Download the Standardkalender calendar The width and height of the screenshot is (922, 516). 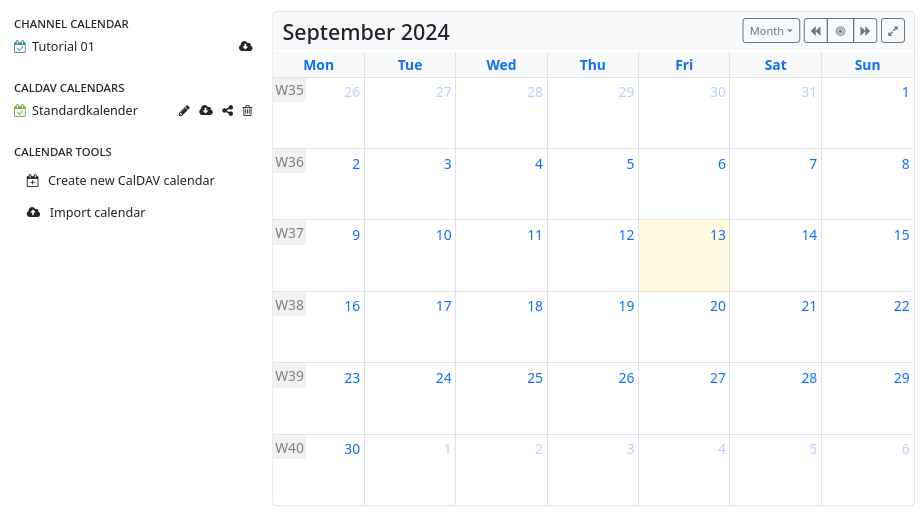(206, 111)
